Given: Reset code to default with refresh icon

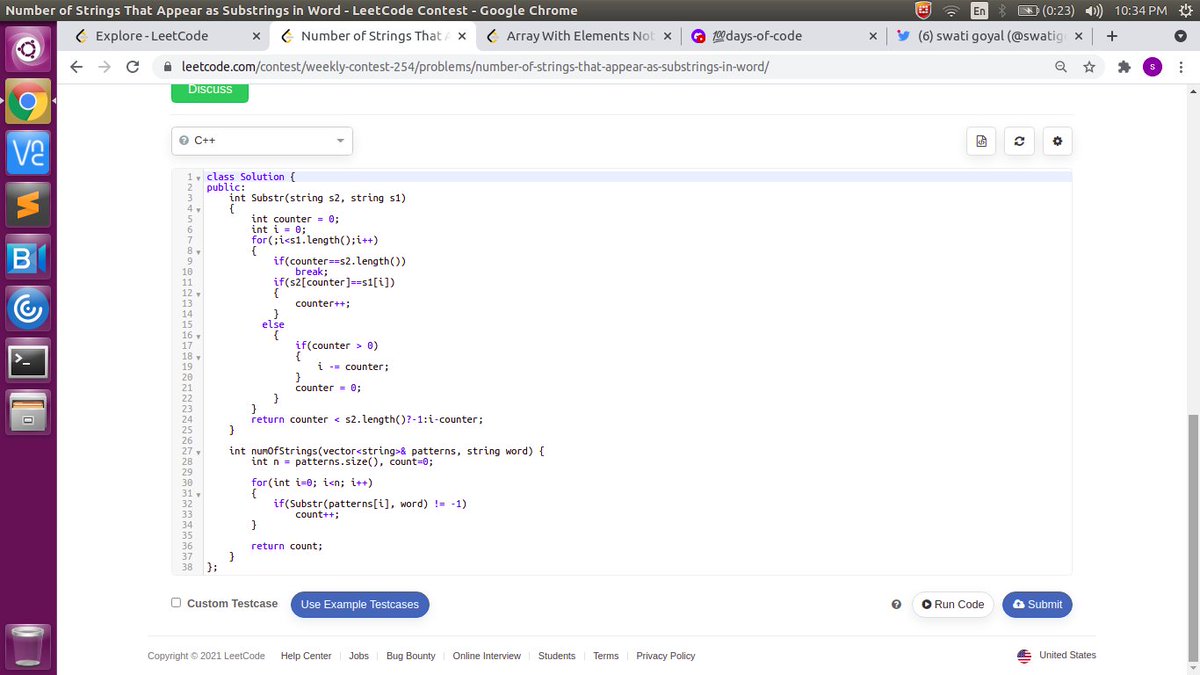Looking at the screenshot, I should [1018, 141].
